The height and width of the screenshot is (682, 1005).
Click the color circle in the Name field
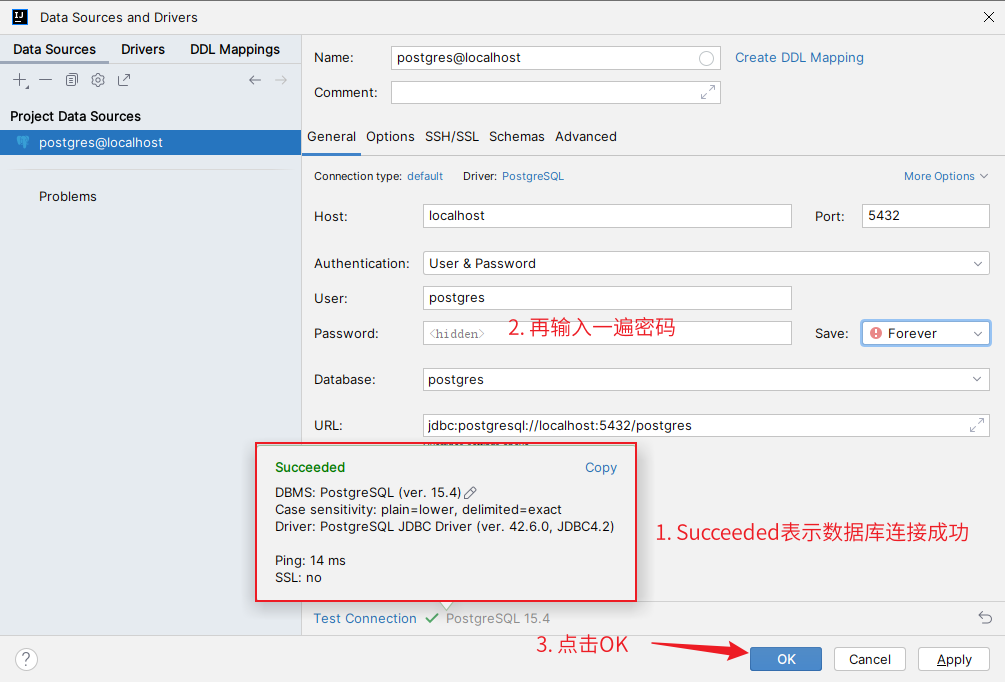tap(707, 58)
